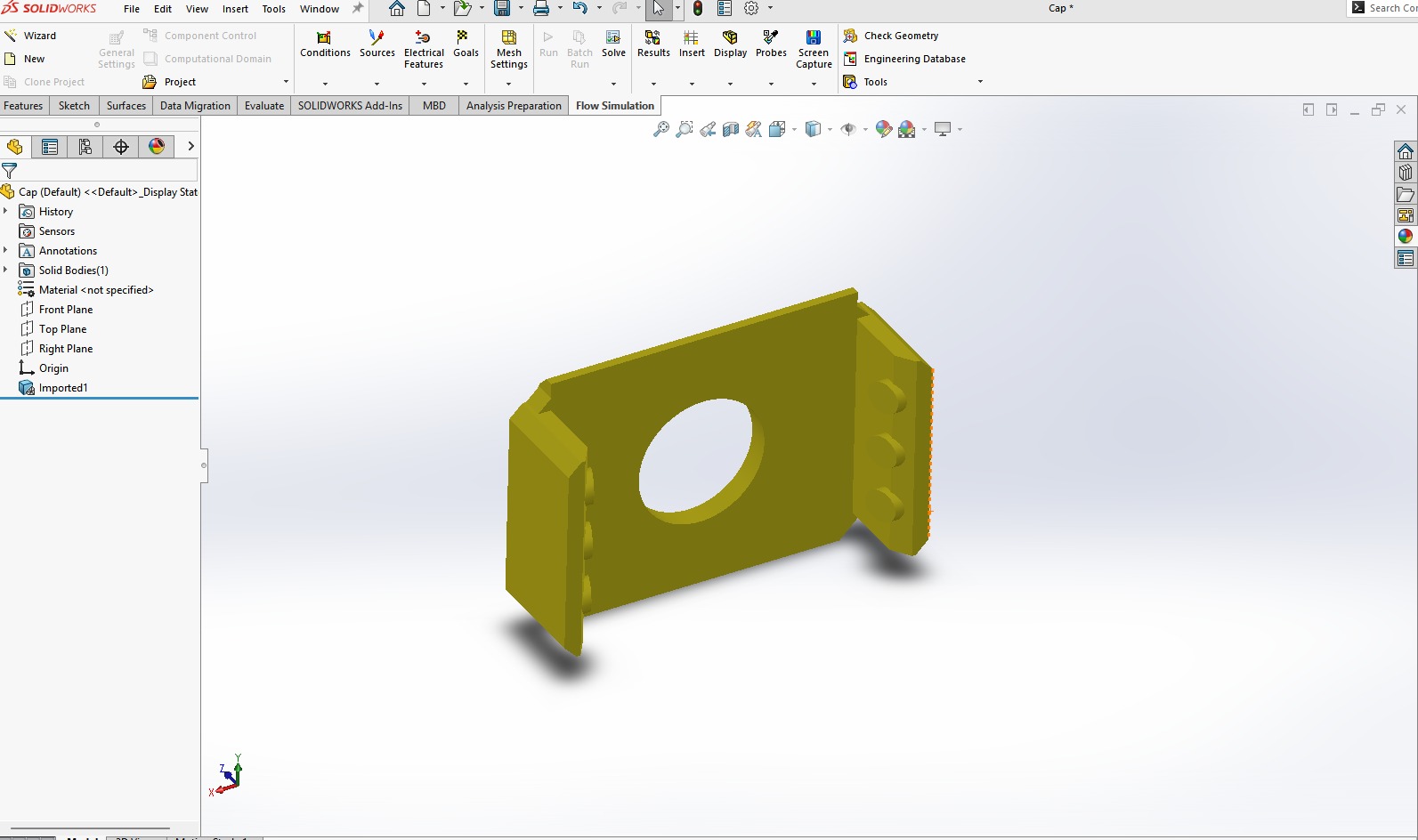This screenshot has height=840, width=1418.
Task: Open the Engineering Database
Action: pyautogui.click(x=904, y=59)
